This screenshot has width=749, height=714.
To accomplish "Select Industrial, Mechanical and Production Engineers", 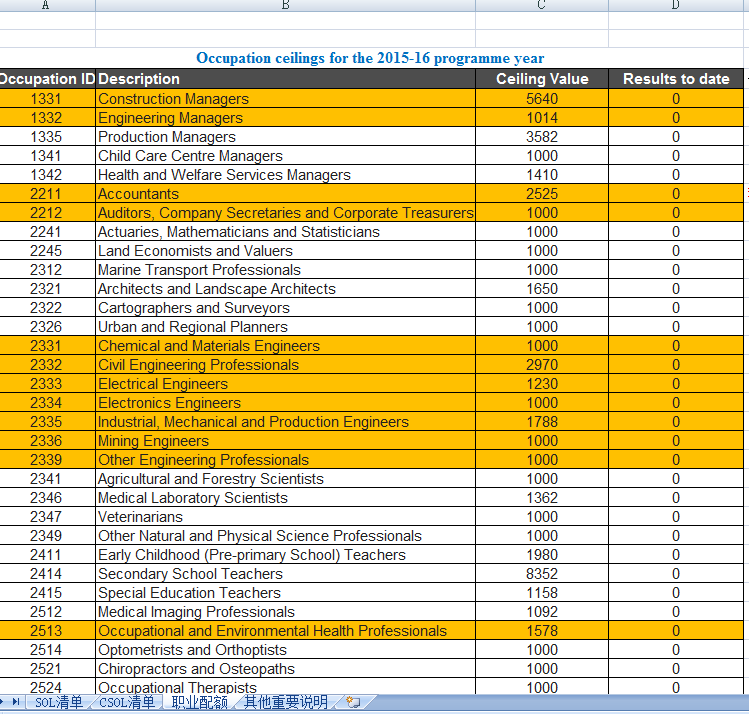I will click(x=285, y=422).
